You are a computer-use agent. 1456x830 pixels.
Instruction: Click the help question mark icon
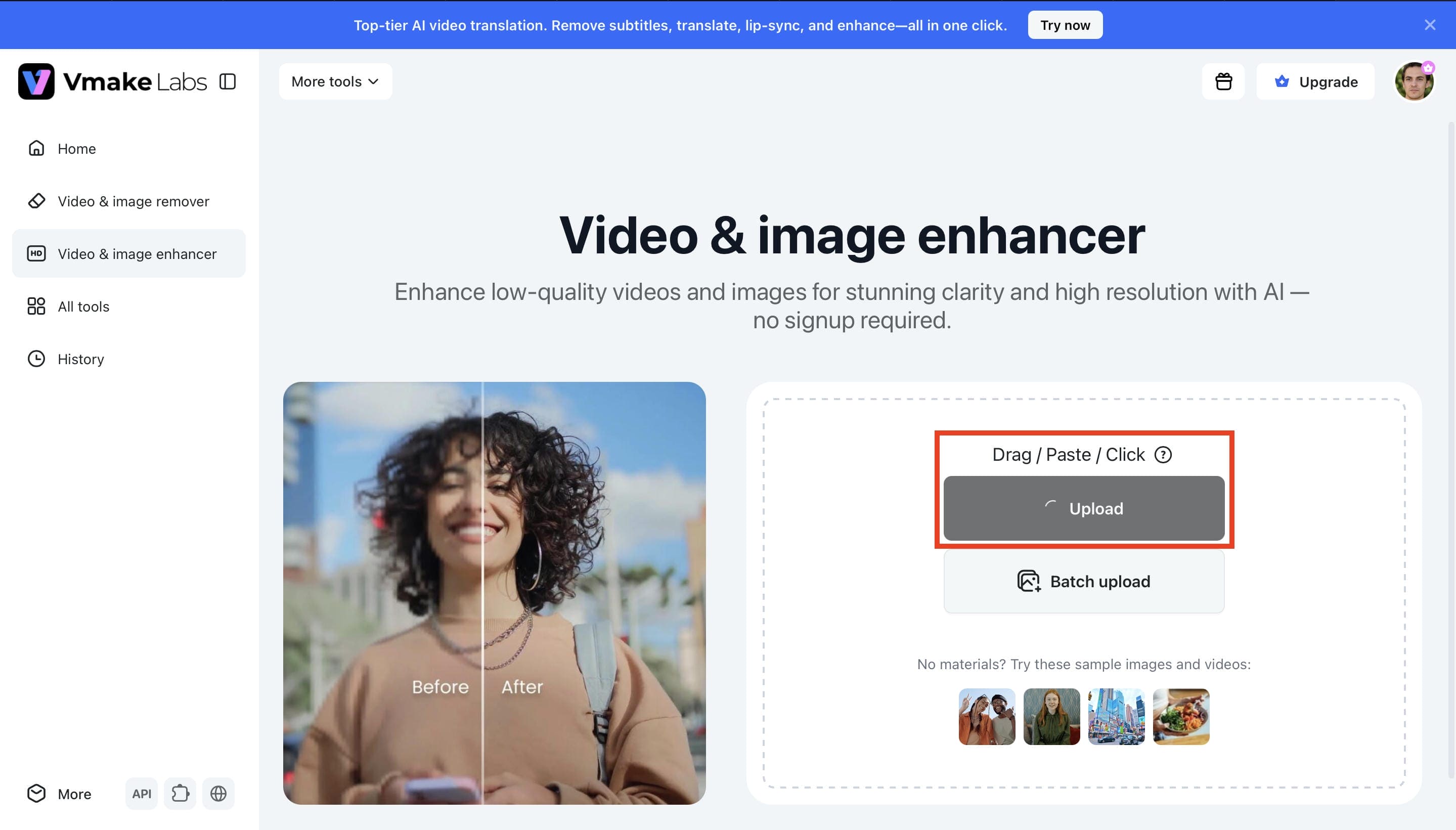pyautogui.click(x=1163, y=455)
